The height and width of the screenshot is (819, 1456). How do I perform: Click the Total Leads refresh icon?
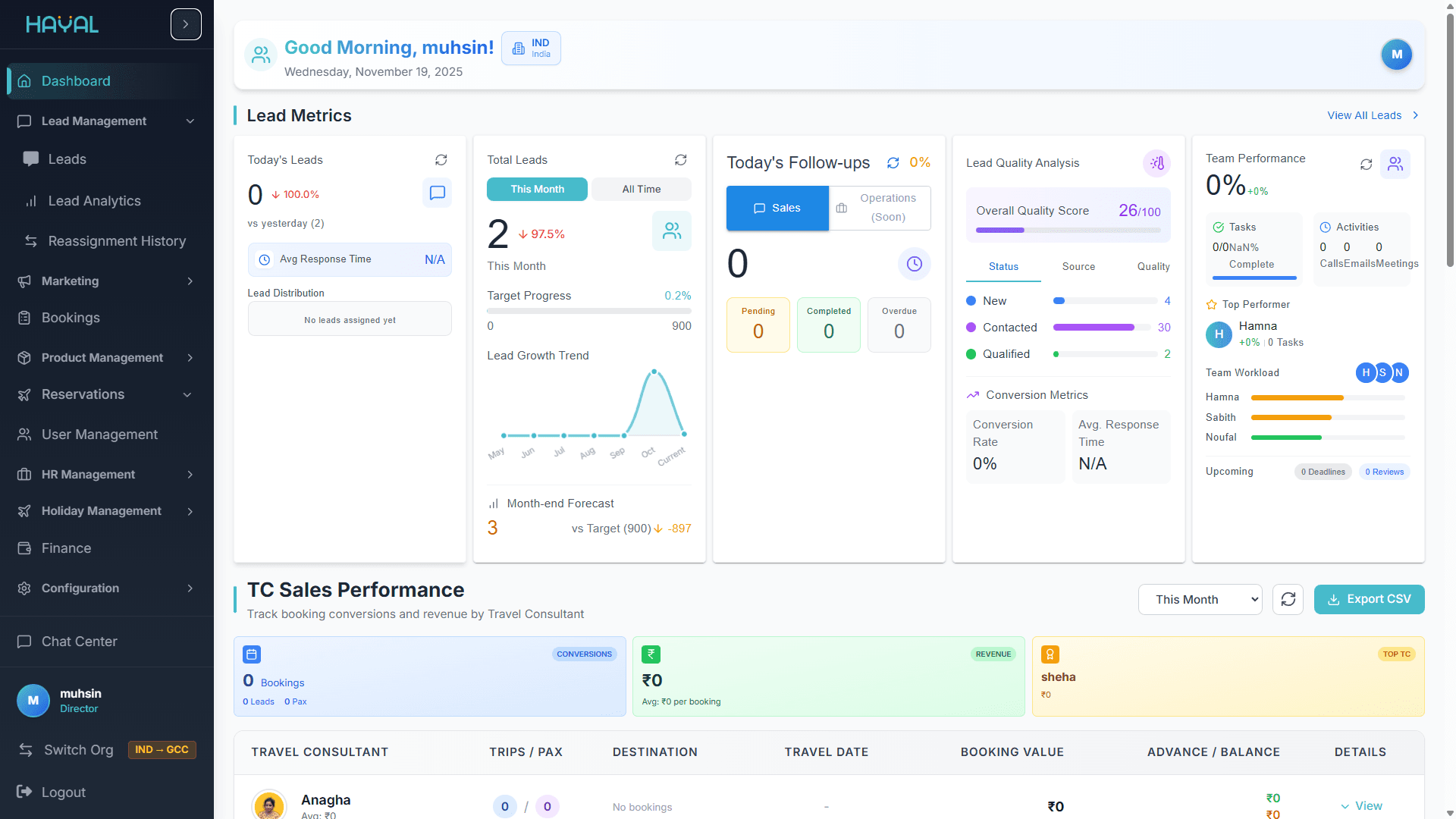coord(680,160)
